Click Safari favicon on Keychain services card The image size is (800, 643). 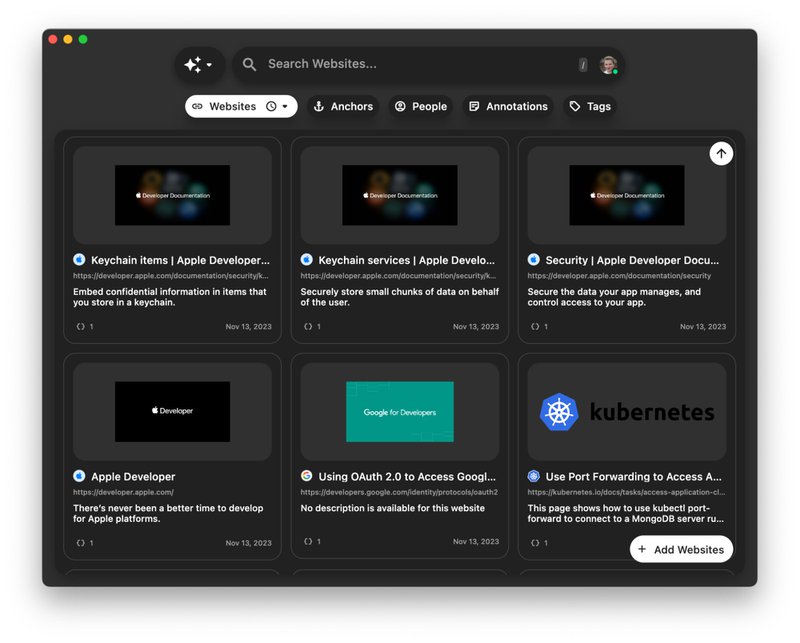tap(306, 260)
